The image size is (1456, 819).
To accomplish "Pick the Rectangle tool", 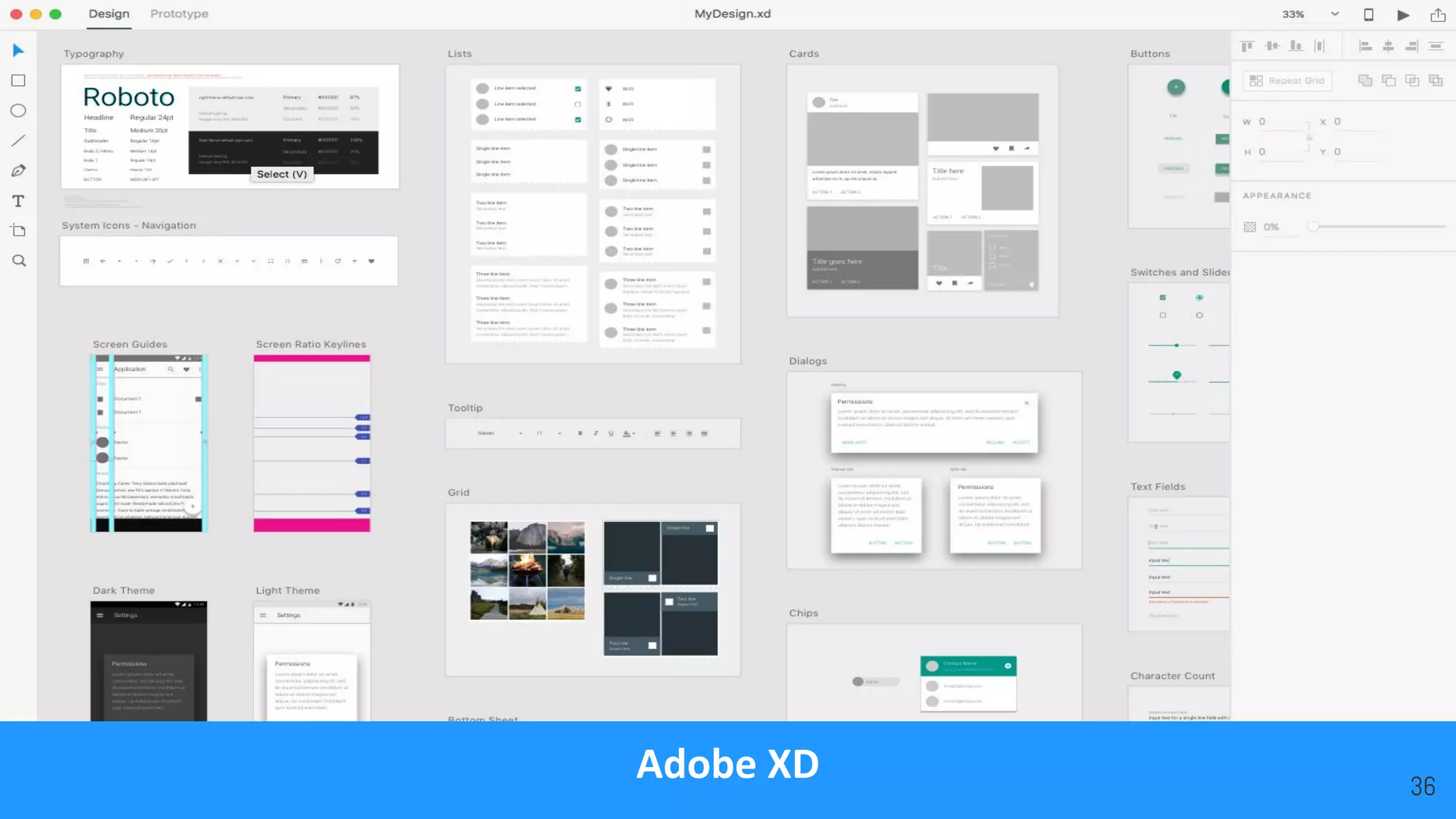I will coord(18,80).
